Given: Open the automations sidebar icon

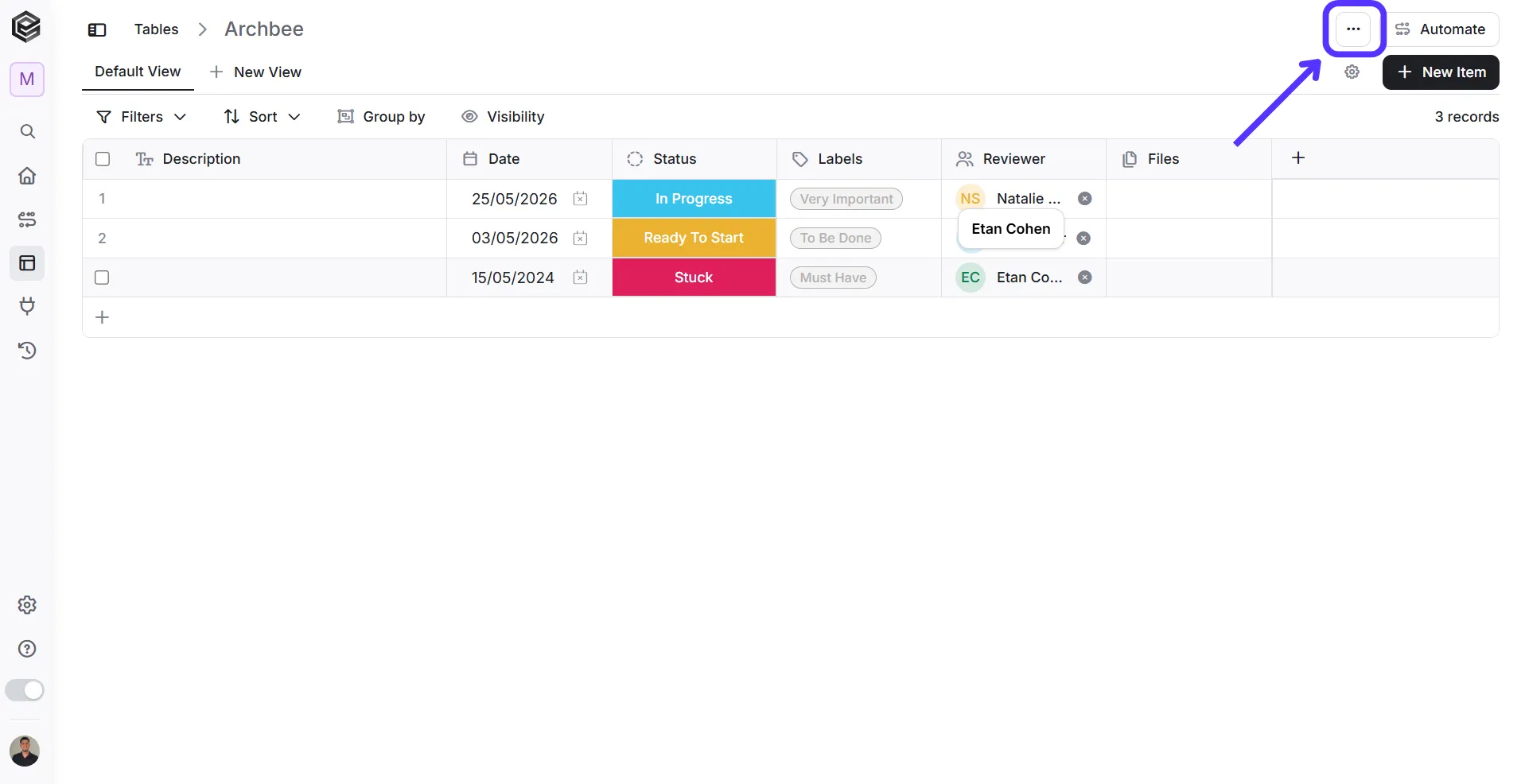Looking at the screenshot, I should click(27, 219).
